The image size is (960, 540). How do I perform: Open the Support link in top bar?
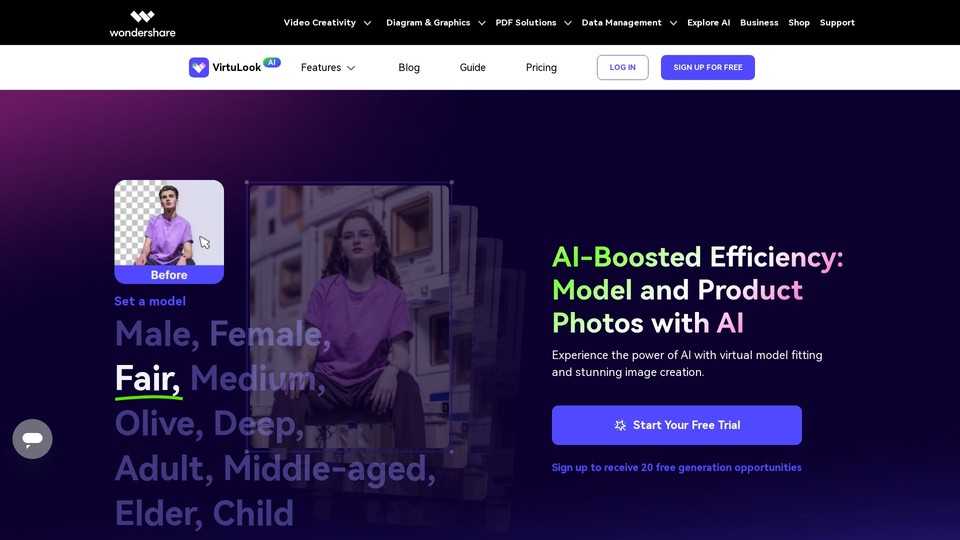tap(837, 23)
